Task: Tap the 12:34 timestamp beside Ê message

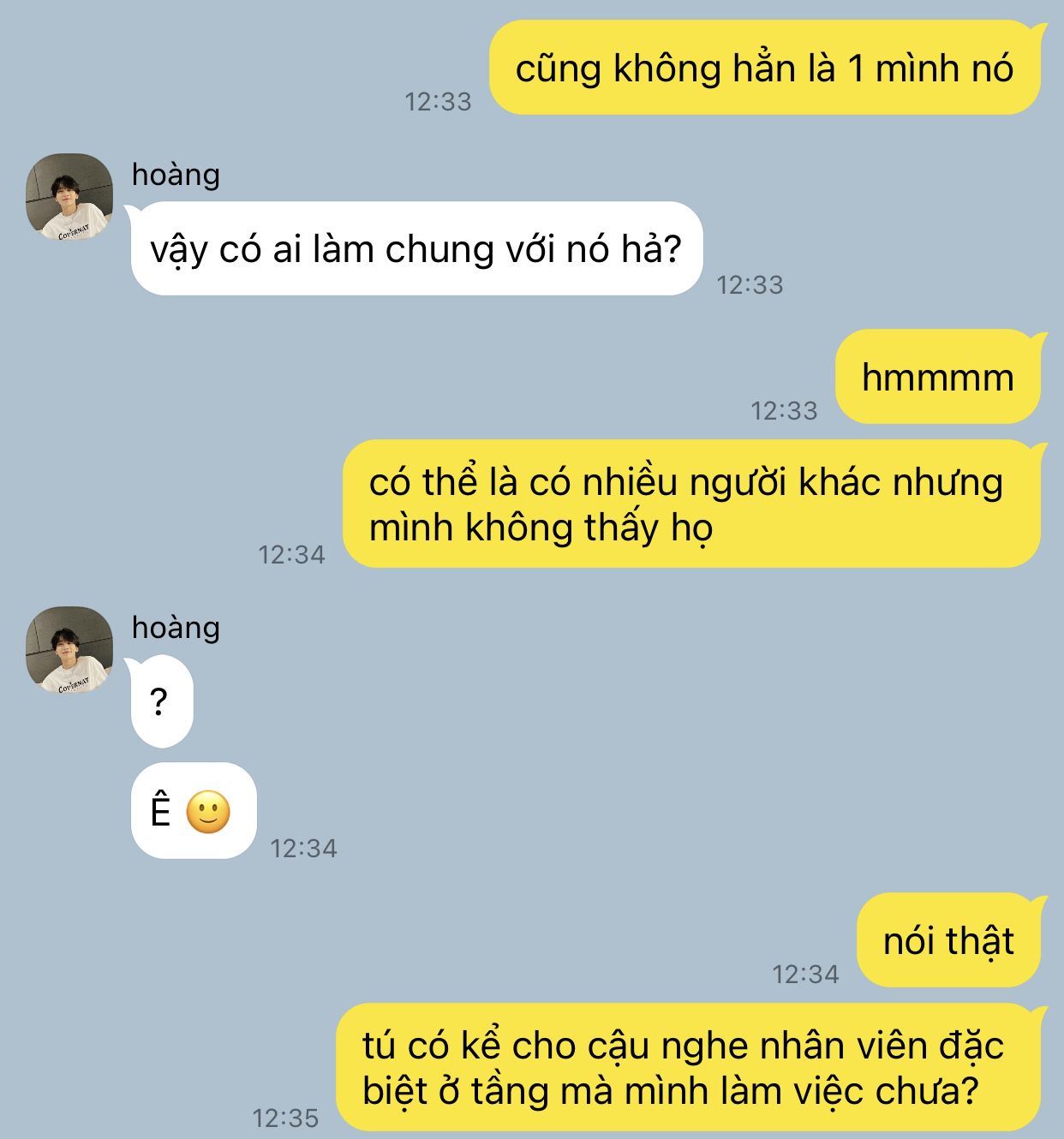Action: pos(303,848)
